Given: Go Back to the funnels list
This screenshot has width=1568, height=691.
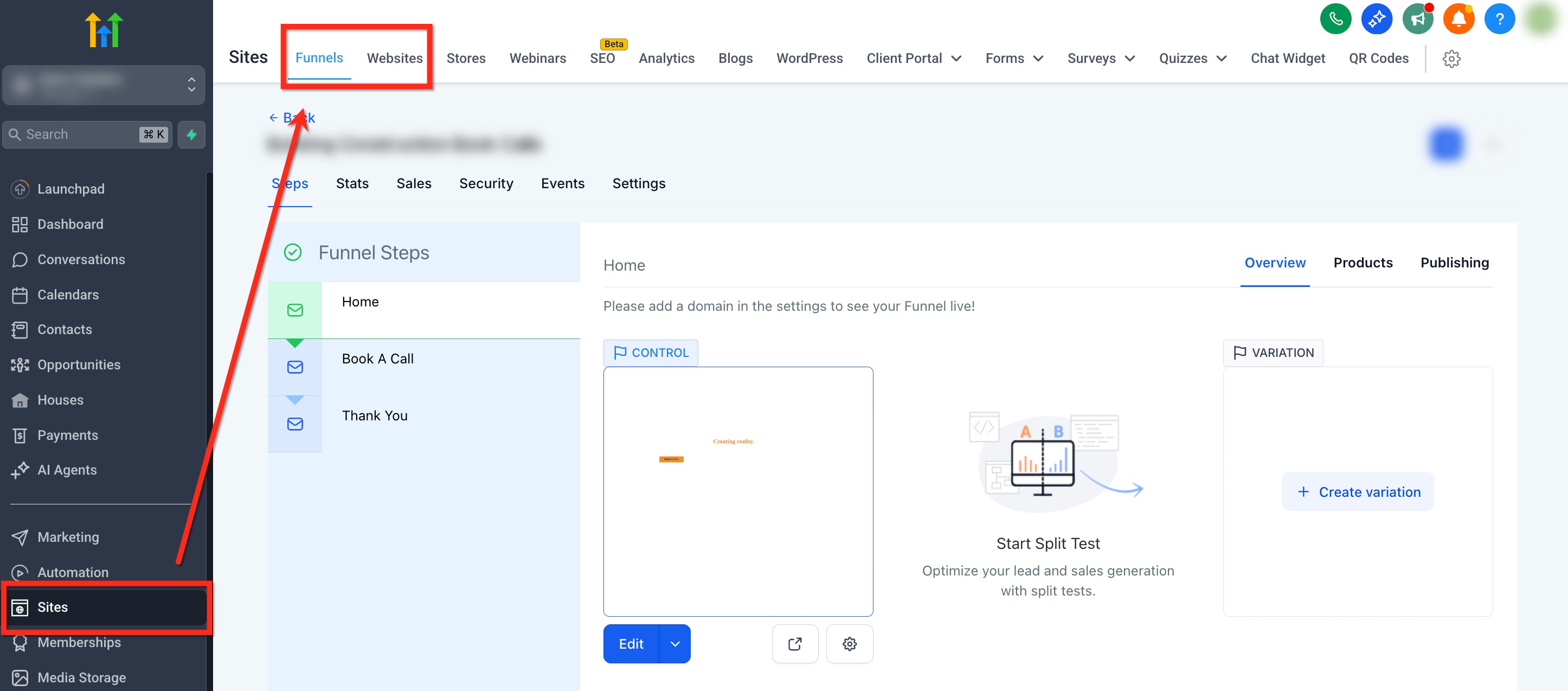Looking at the screenshot, I should click(292, 118).
